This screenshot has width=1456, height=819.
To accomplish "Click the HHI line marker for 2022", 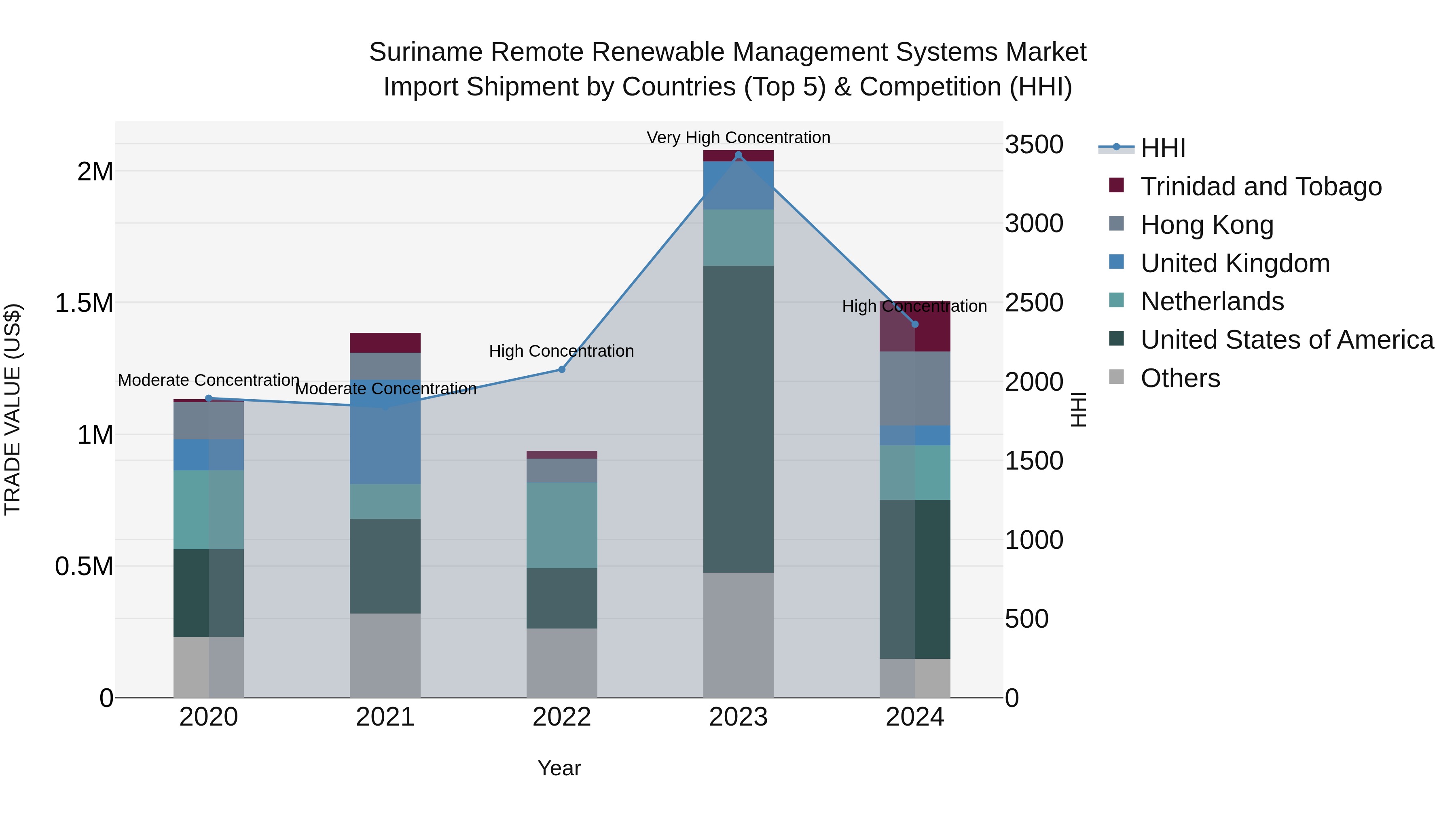I will click(x=562, y=370).
